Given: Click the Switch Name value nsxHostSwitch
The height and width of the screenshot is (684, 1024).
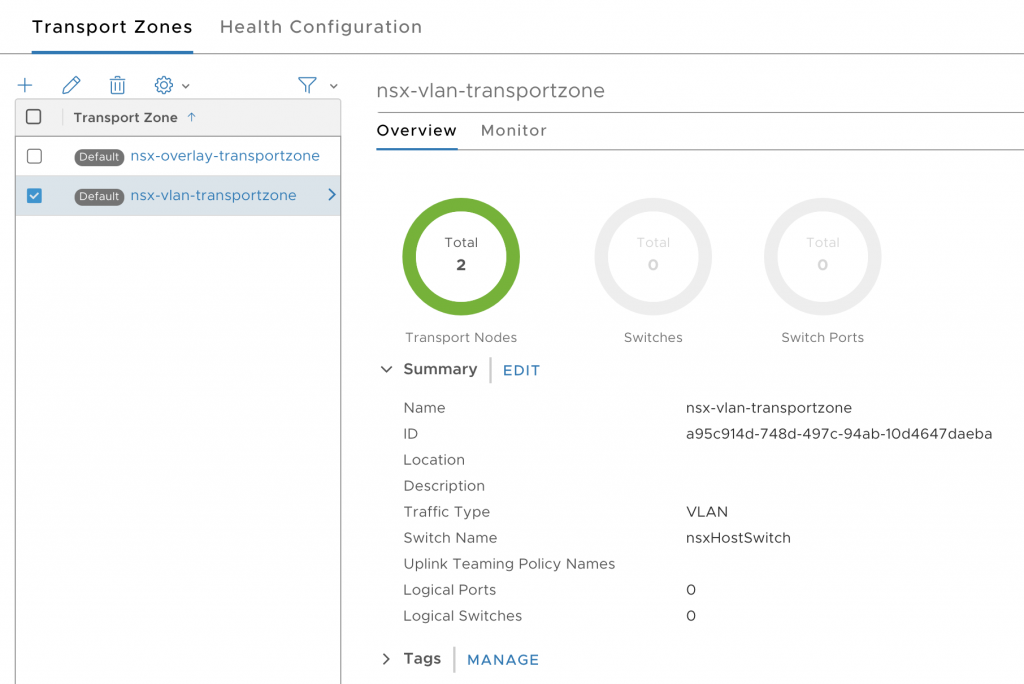Looking at the screenshot, I should [738, 538].
